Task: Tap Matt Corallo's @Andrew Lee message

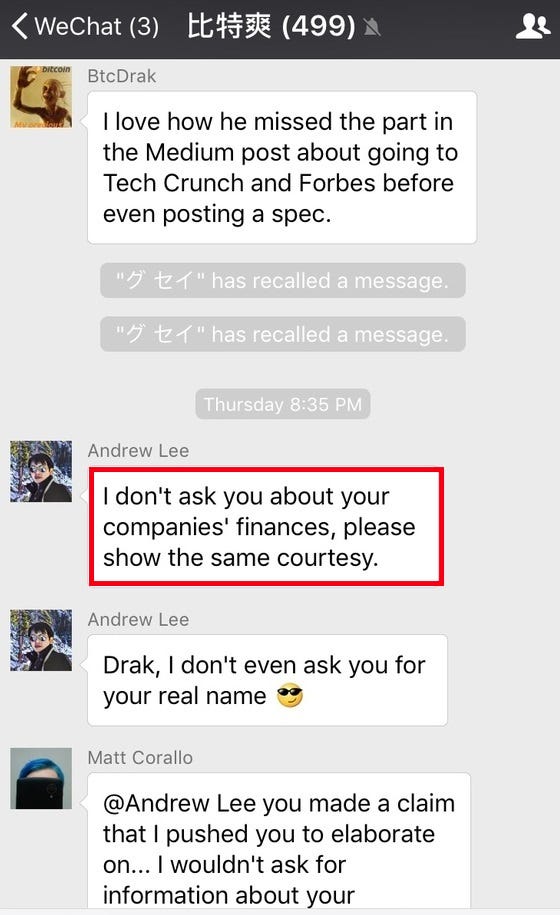Action: point(279,841)
